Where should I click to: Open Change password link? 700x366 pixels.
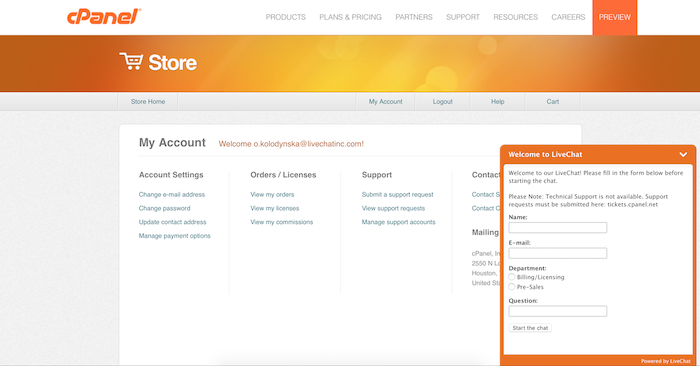(164, 208)
